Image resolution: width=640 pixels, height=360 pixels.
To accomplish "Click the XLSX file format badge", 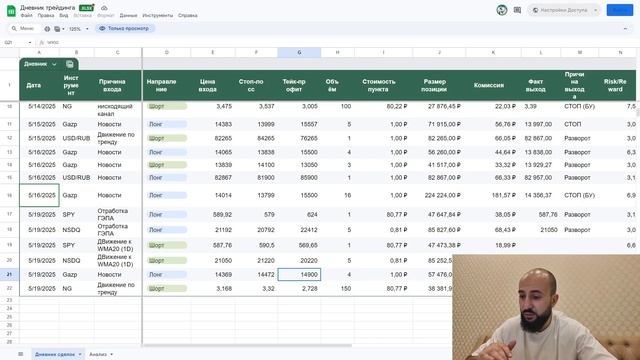I will point(86,8).
